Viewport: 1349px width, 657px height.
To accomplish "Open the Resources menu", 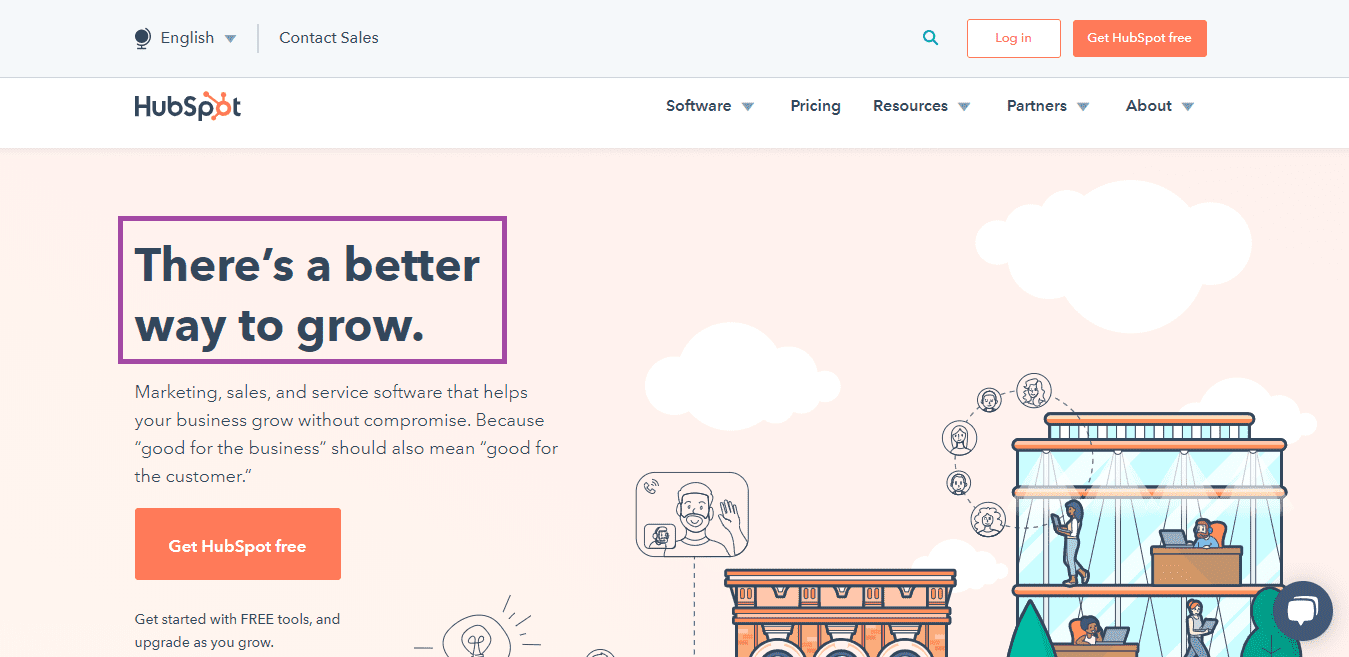I will (910, 106).
